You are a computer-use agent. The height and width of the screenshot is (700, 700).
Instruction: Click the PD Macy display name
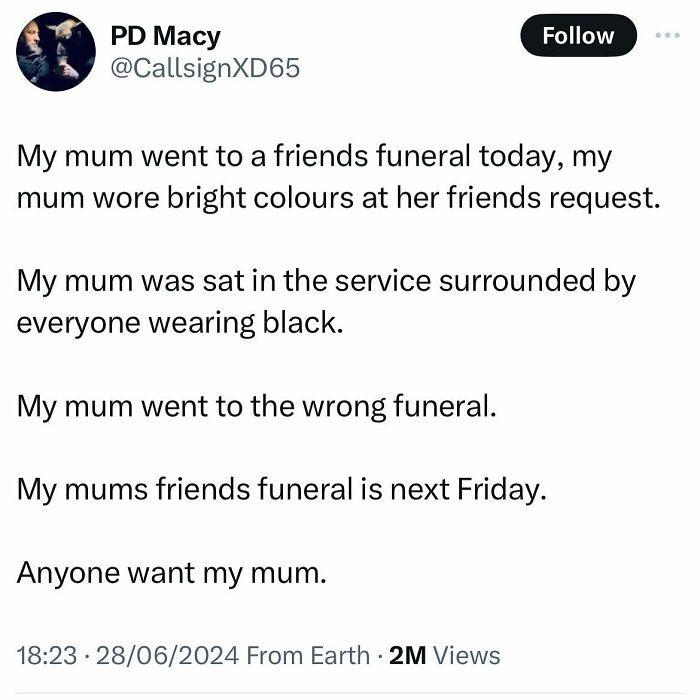pos(165,37)
